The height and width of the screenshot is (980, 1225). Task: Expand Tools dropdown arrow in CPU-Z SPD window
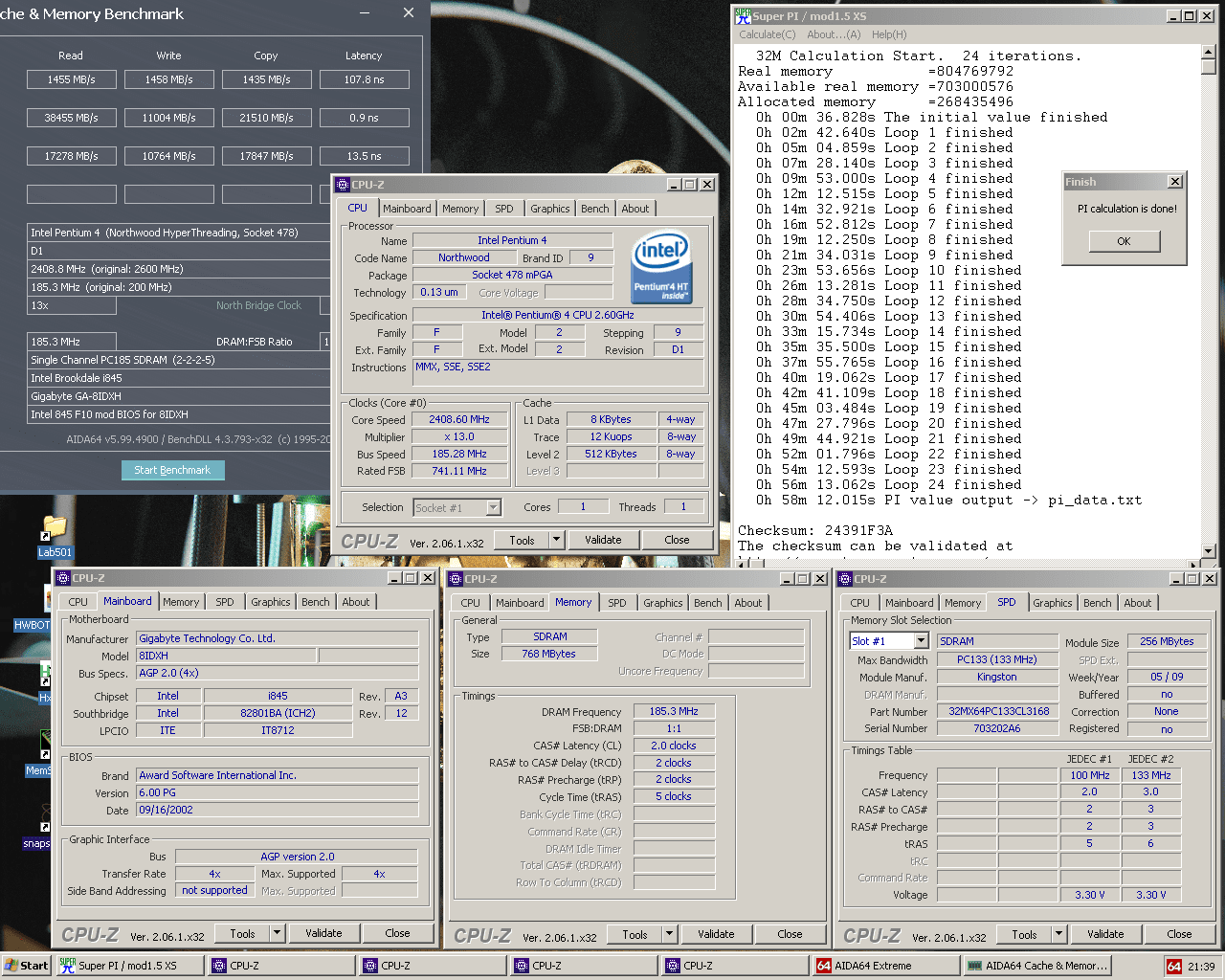pos(1059,934)
